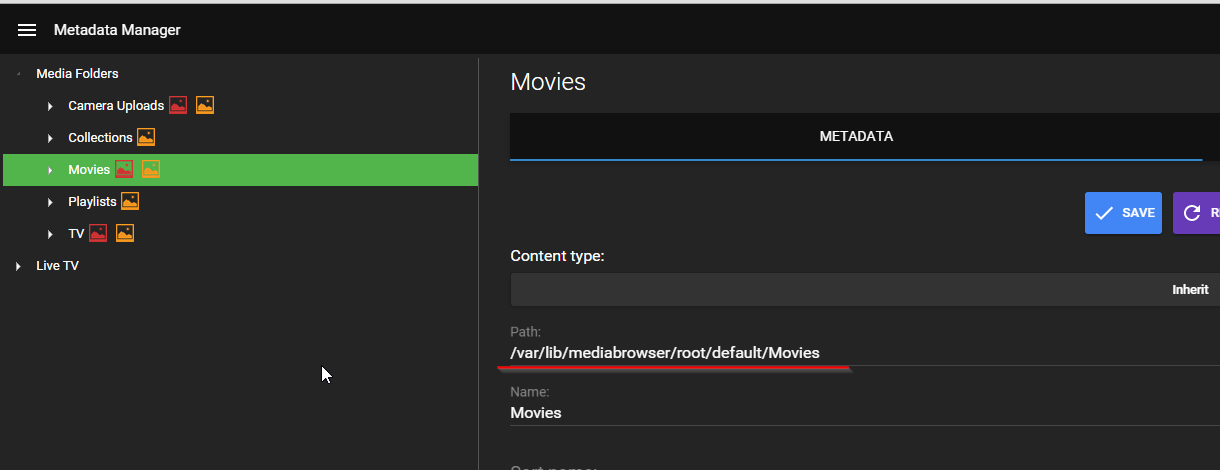Click orange image icon beside Movies
The width and height of the screenshot is (1220, 470).
(151, 169)
